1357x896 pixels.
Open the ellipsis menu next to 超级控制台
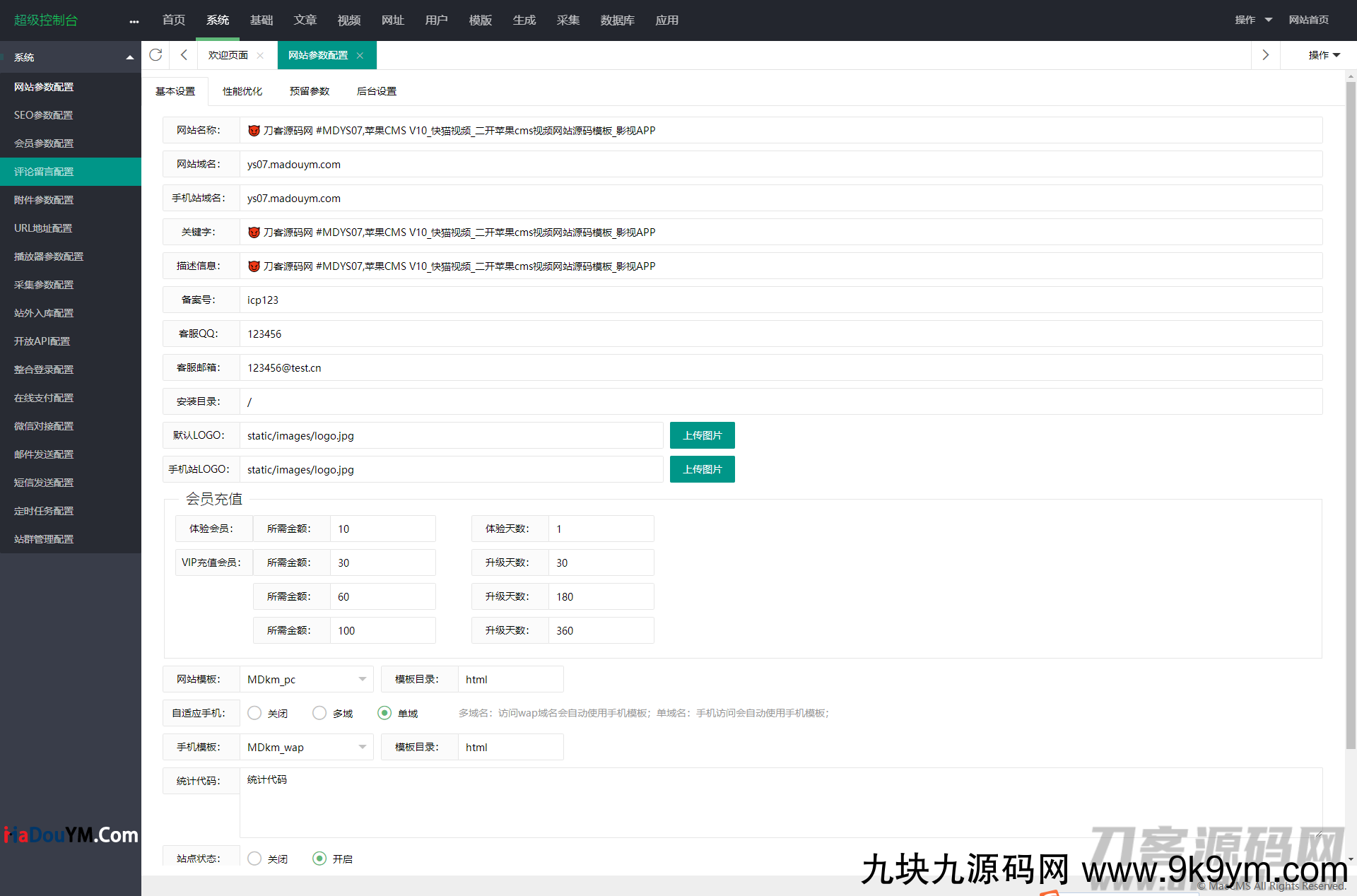134,20
